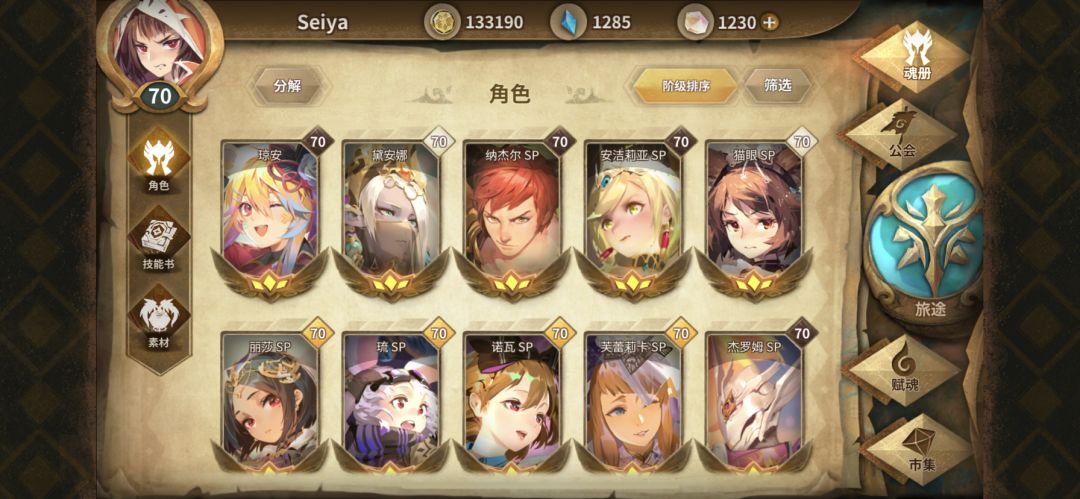Screen dimensions: 1080x499
Task: Select the 黛安娜 character card
Action: (391, 214)
